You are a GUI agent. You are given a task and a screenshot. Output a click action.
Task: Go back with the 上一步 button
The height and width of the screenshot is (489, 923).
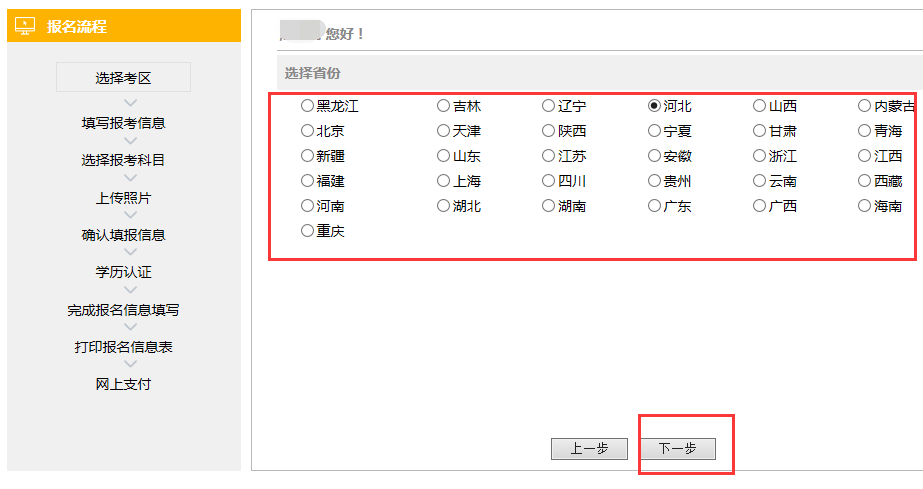[589, 449]
